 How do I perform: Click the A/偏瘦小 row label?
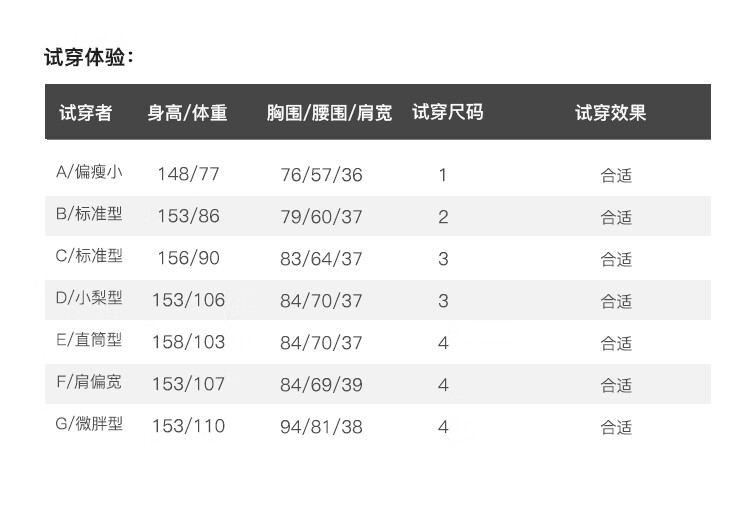click(89, 172)
